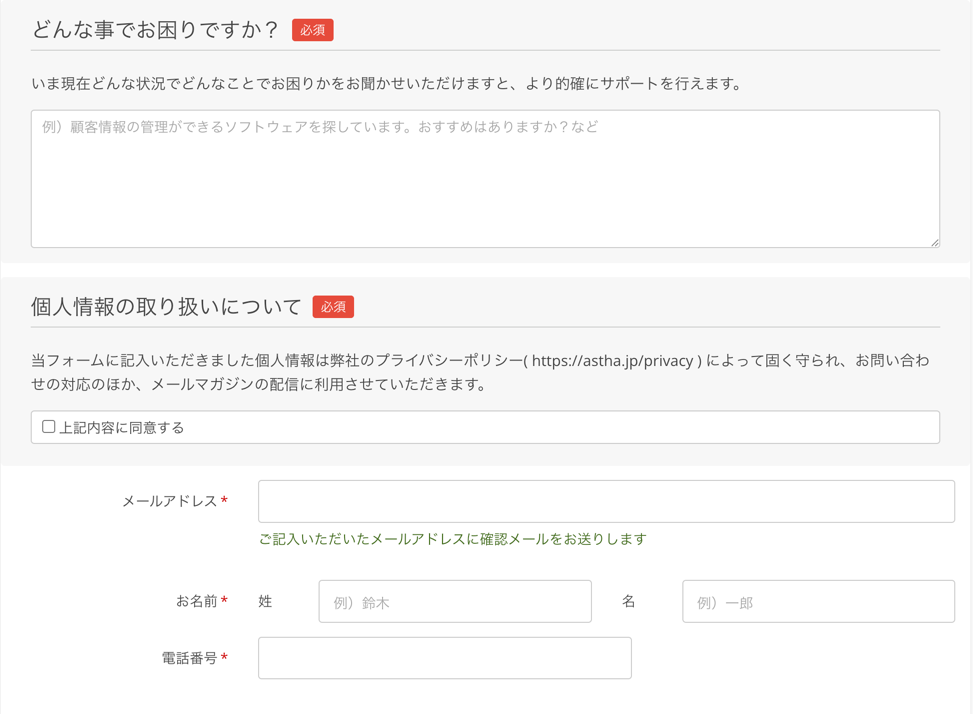Click the red 必須 badge beside '個人情報の取り扱いについて'
Viewport: 973px width, 714px height.
click(333, 307)
